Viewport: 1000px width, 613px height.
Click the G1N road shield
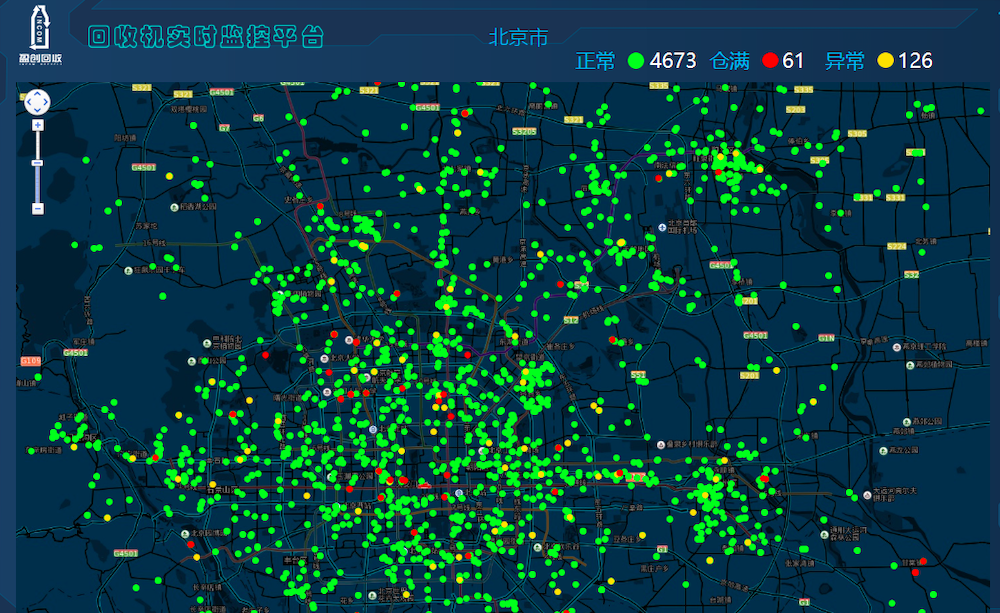[826, 338]
